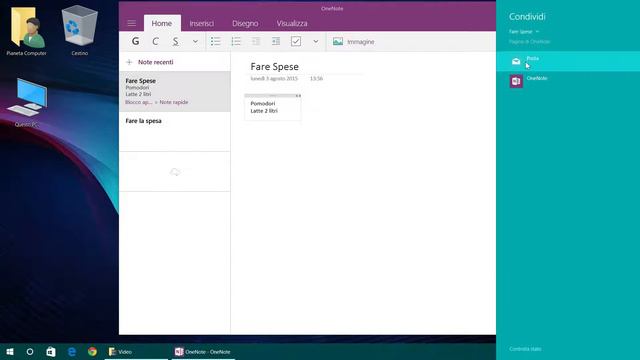The image size is (640, 360).
Task: Open the OneNote hamburger menu
Action: (131, 23)
